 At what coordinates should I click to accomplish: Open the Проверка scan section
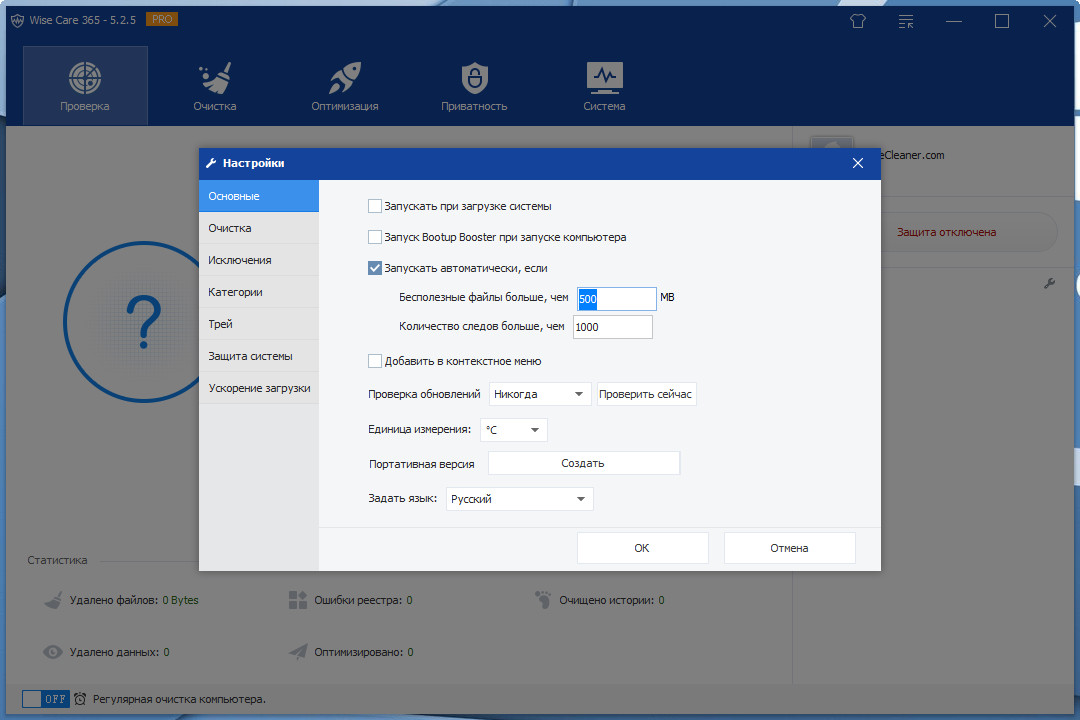click(x=85, y=86)
